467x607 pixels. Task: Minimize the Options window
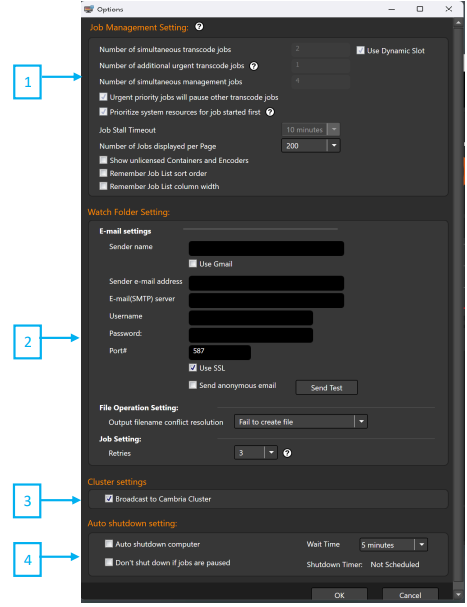coord(392,9)
